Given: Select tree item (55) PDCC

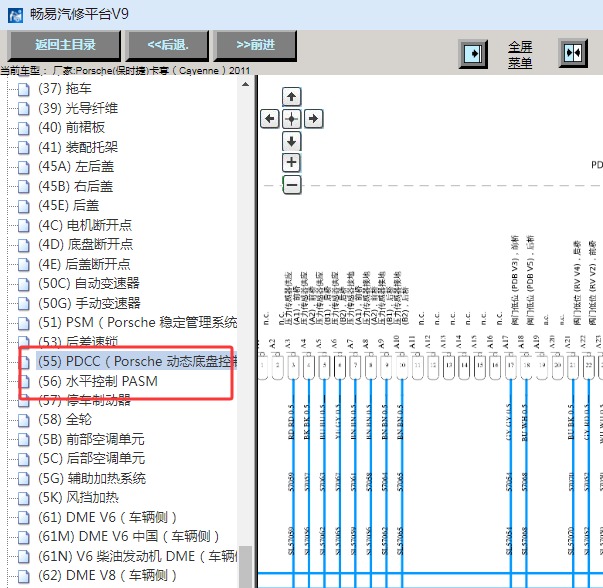Looking at the screenshot, I should click(137, 361).
